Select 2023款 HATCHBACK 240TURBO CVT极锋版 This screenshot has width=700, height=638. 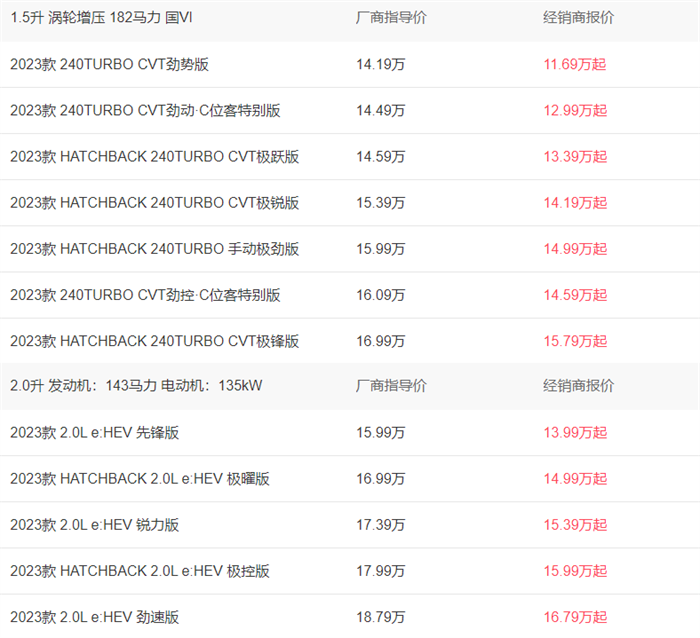point(154,341)
